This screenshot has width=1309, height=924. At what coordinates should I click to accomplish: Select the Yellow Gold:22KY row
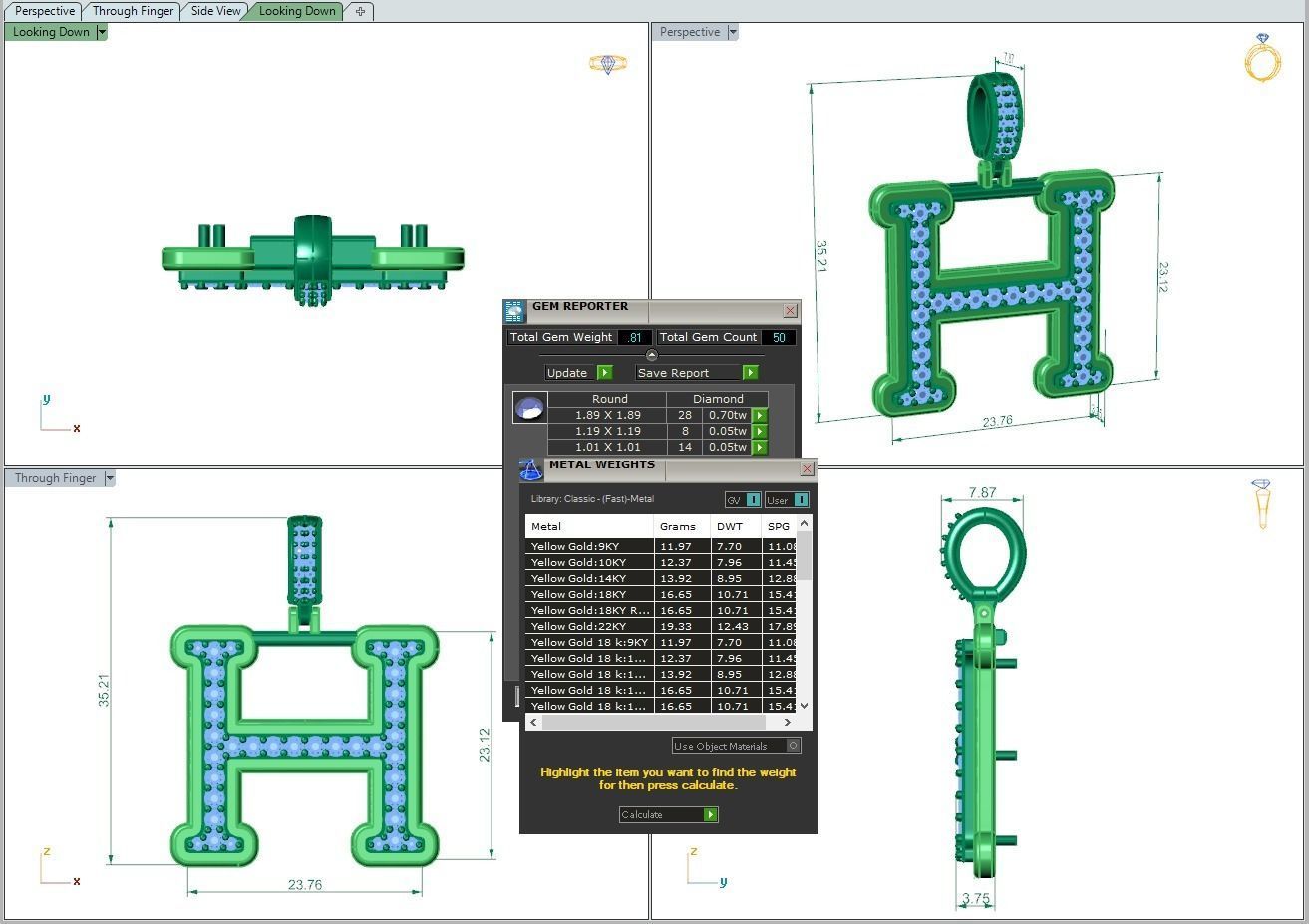tap(660, 626)
